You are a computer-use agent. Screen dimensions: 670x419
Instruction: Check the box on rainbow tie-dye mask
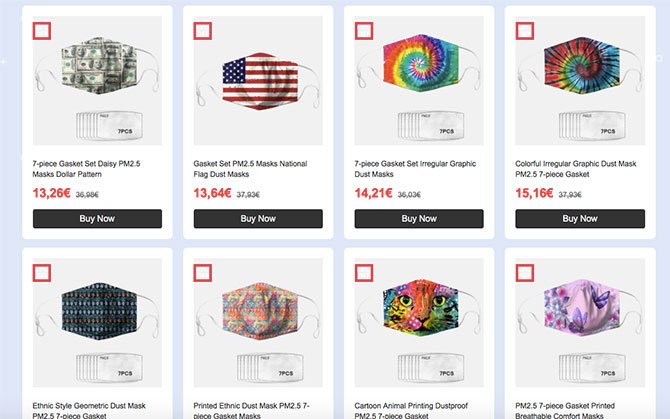[x=363, y=31]
